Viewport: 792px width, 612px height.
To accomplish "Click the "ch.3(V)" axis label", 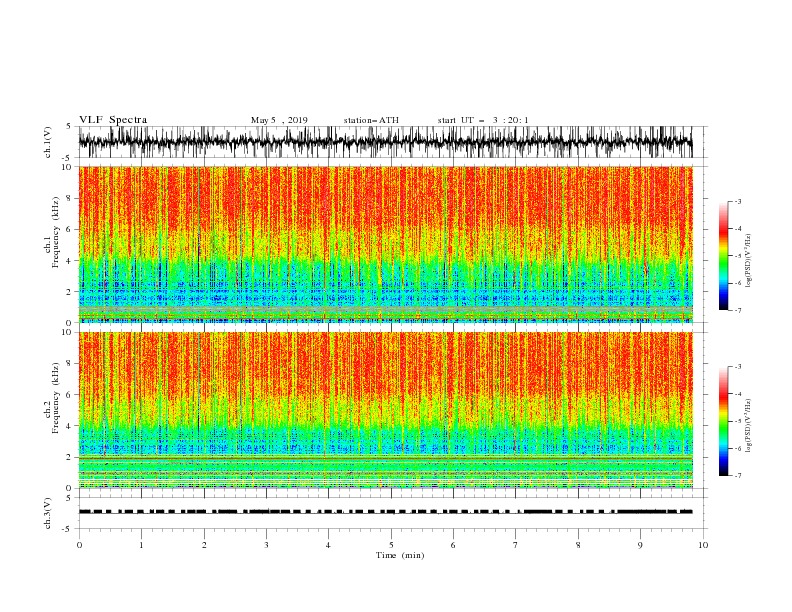I will click(x=48, y=513).
